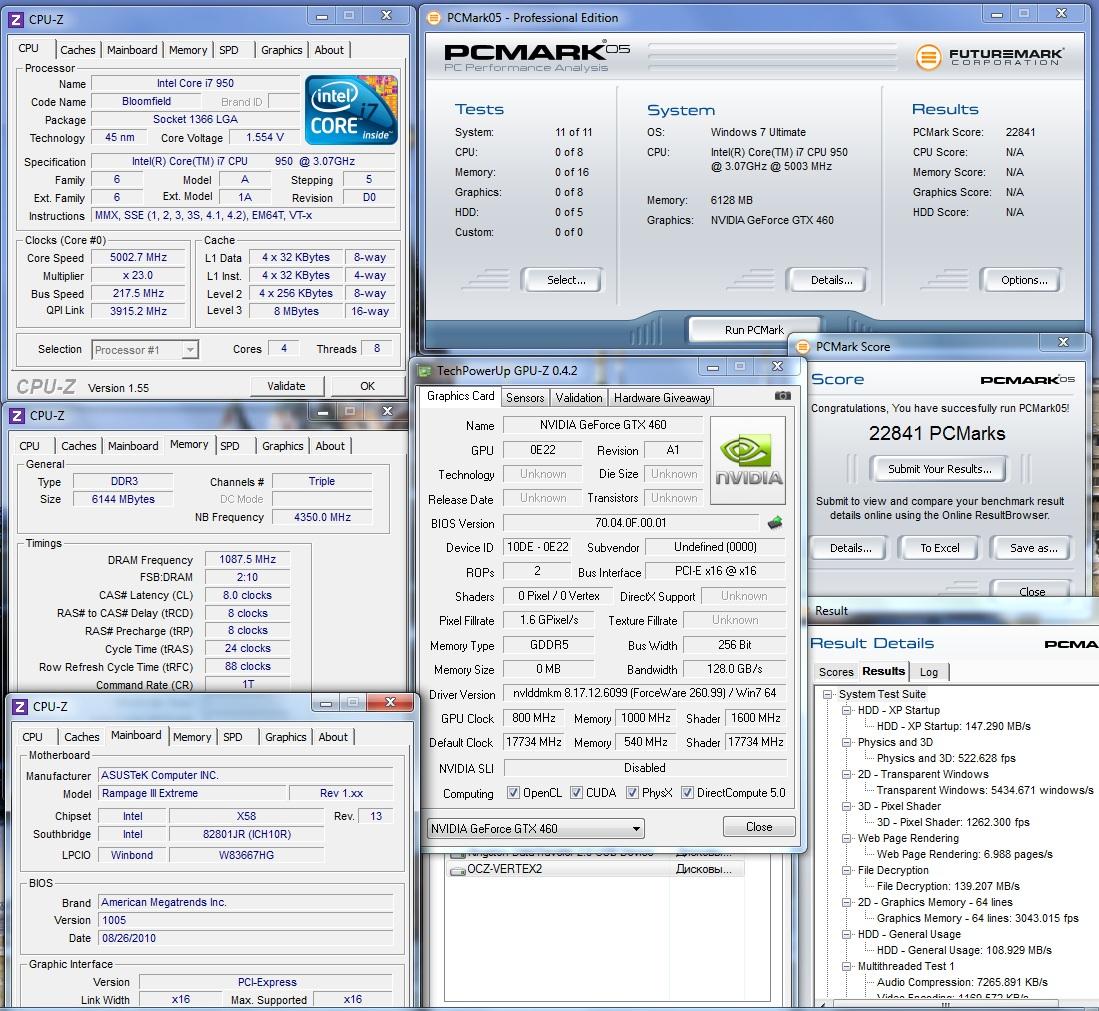Collapse the 3D - Pixel Shader node
The height and width of the screenshot is (1011, 1099).
pyautogui.click(x=847, y=806)
